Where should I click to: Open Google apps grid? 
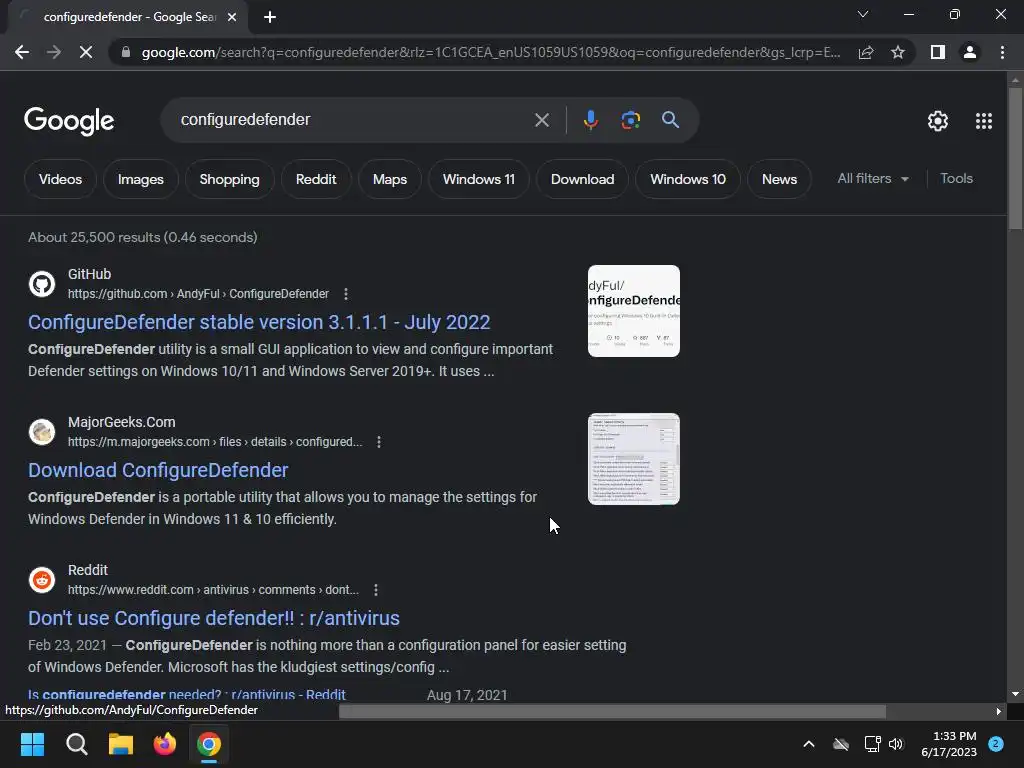click(984, 121)
